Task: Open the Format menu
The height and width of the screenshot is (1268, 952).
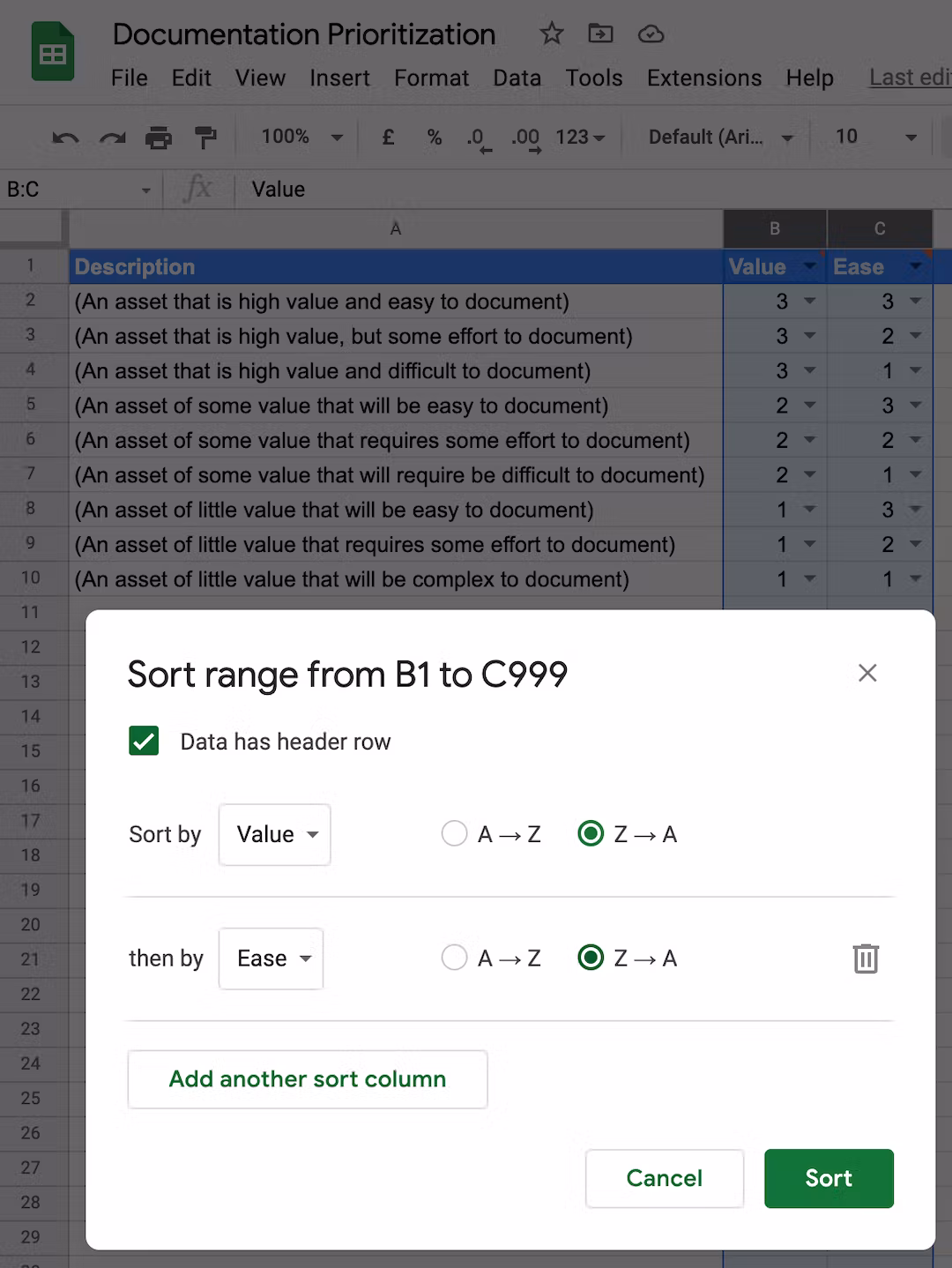Action: tap(431, 78)
